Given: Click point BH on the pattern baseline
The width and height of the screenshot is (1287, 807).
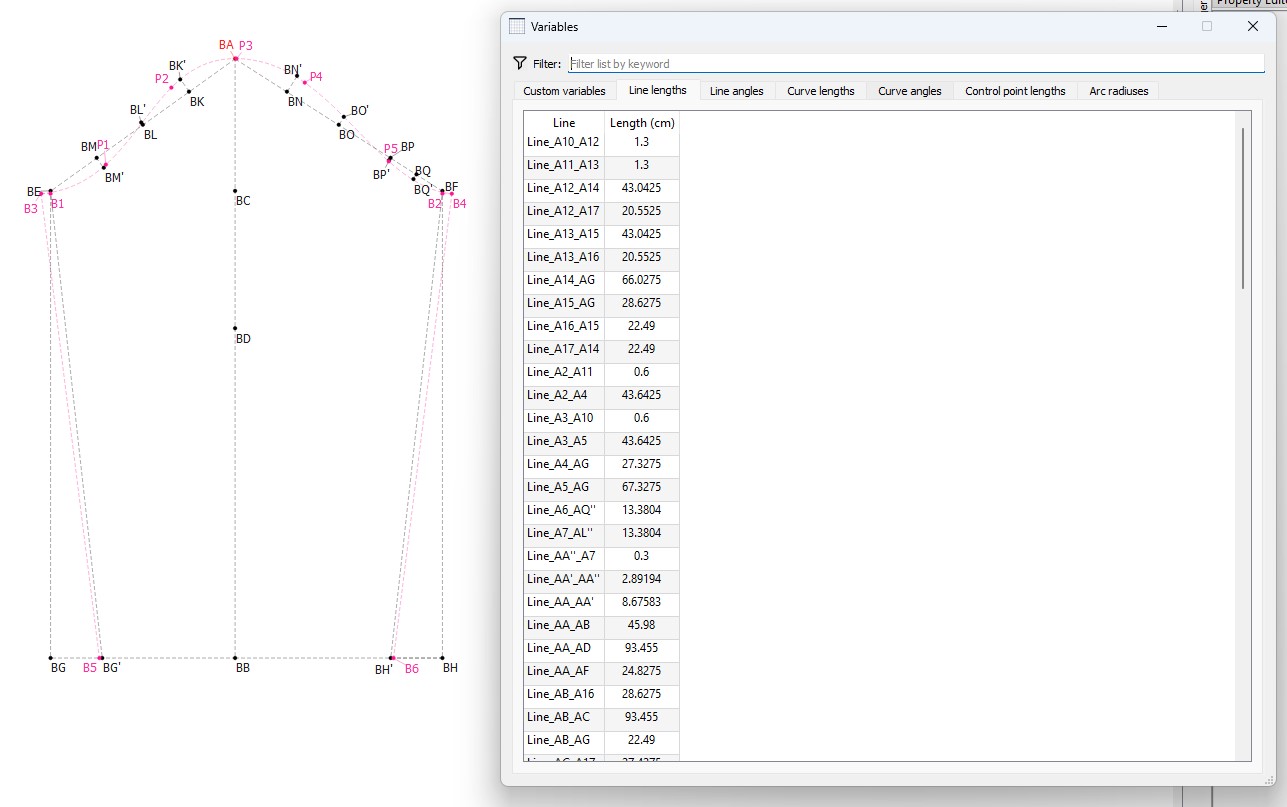Looking at the screenshot, I should 442,658.
